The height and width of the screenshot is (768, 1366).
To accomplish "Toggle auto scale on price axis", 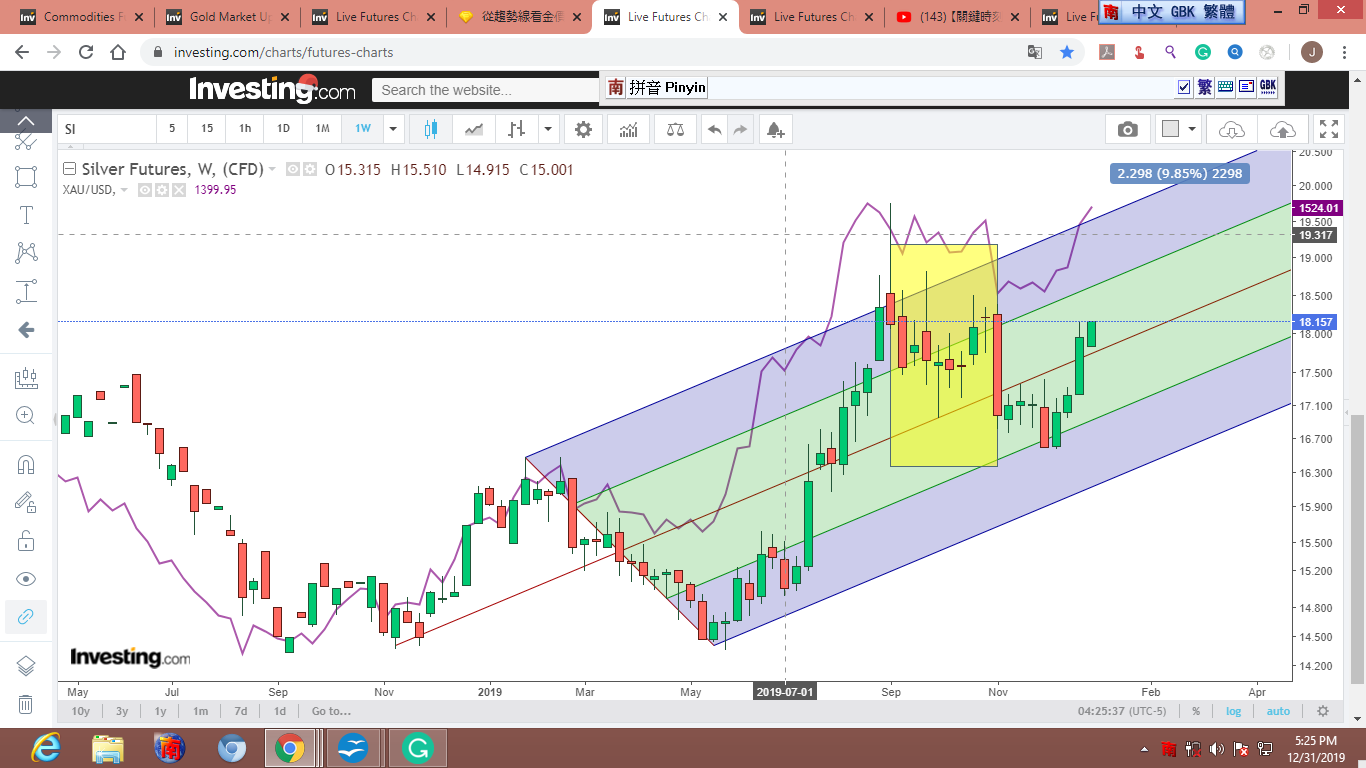I will point(1278,711).
